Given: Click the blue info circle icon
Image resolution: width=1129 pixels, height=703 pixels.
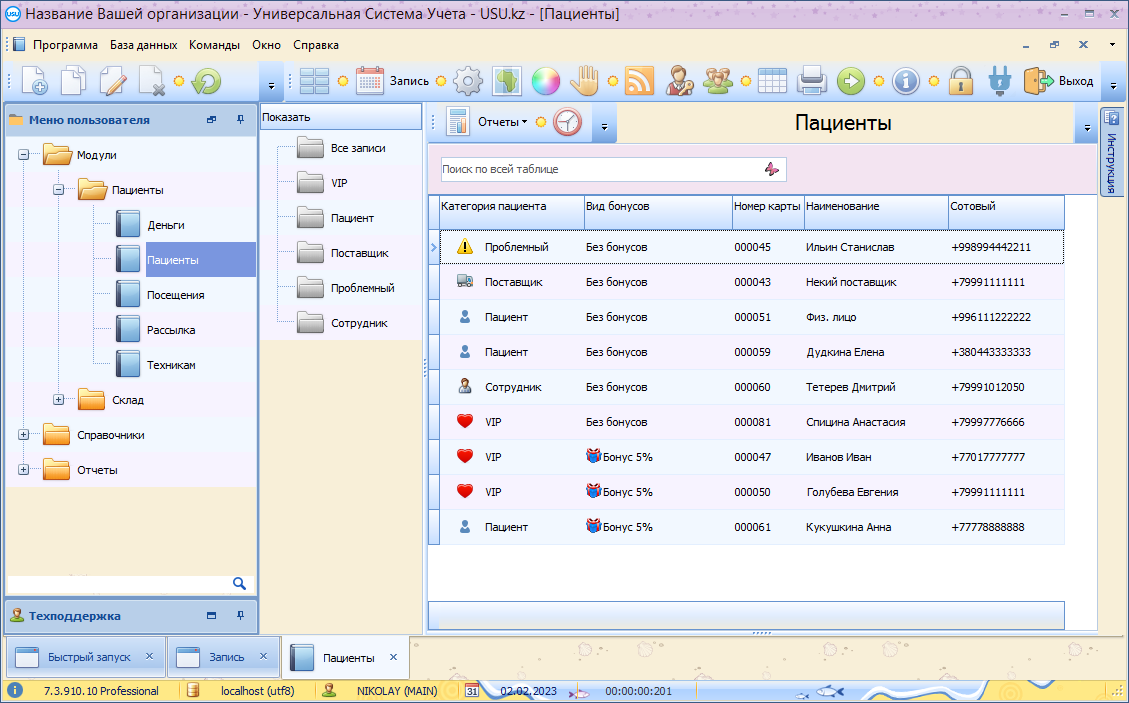Looking at the screenshot, I should (x=906, y=81).
